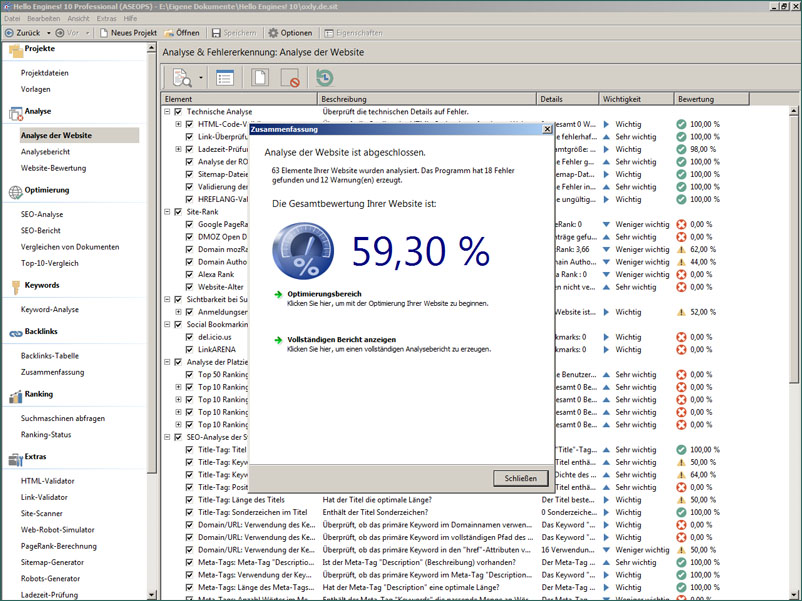
Task: Toggle the Site-Rank checkbox
Action: [178, 212]
